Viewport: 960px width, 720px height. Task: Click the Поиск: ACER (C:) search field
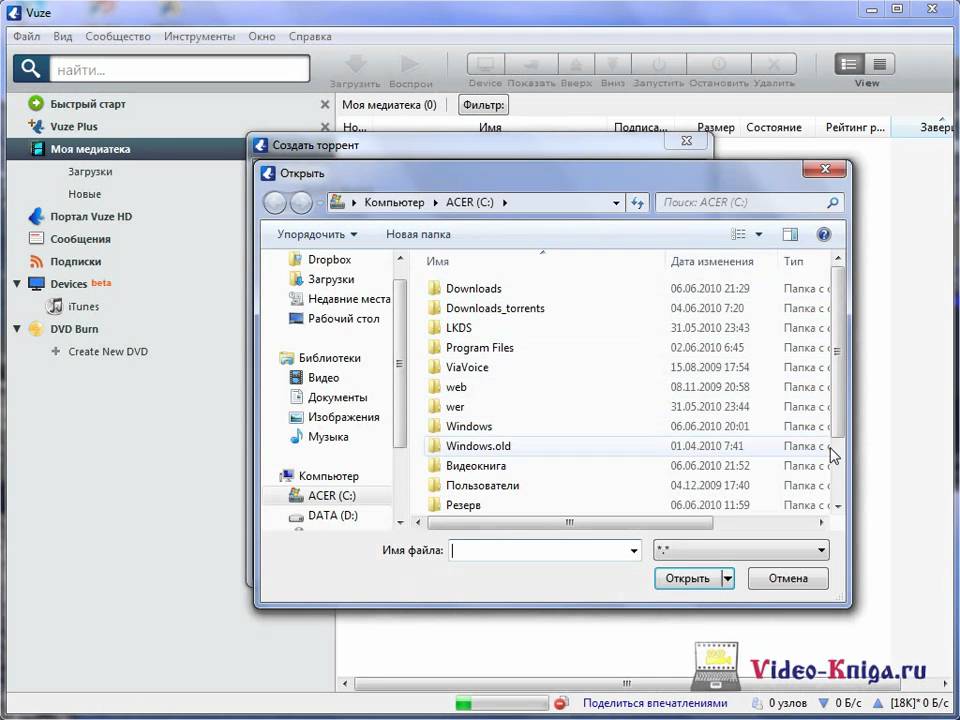[749, 203]
